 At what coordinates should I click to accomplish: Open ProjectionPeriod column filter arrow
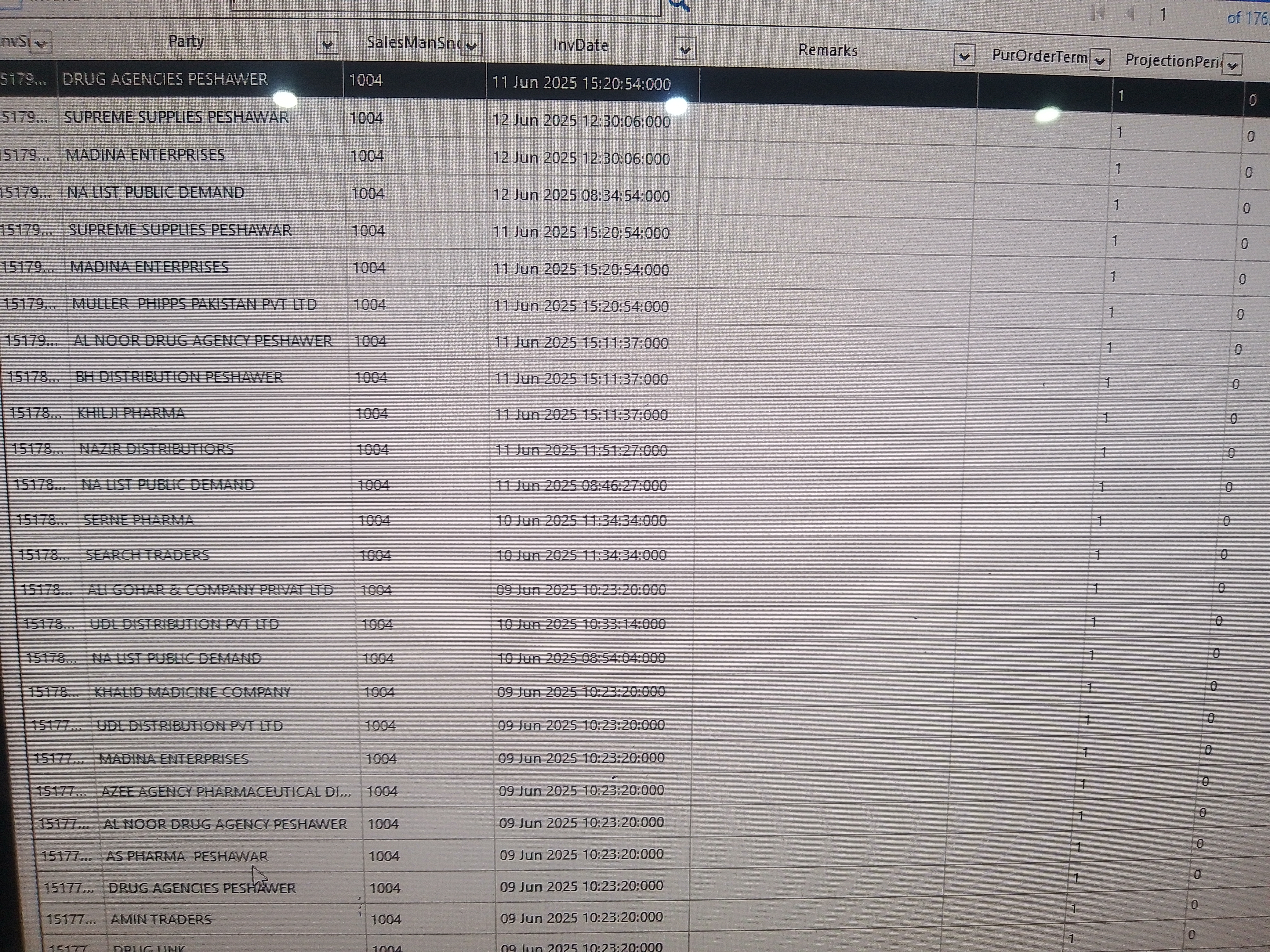[1232, 65]
